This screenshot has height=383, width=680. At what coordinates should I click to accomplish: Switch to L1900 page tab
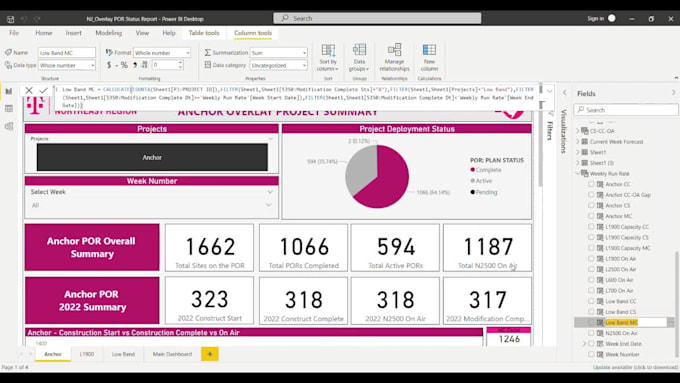(87, 354)
